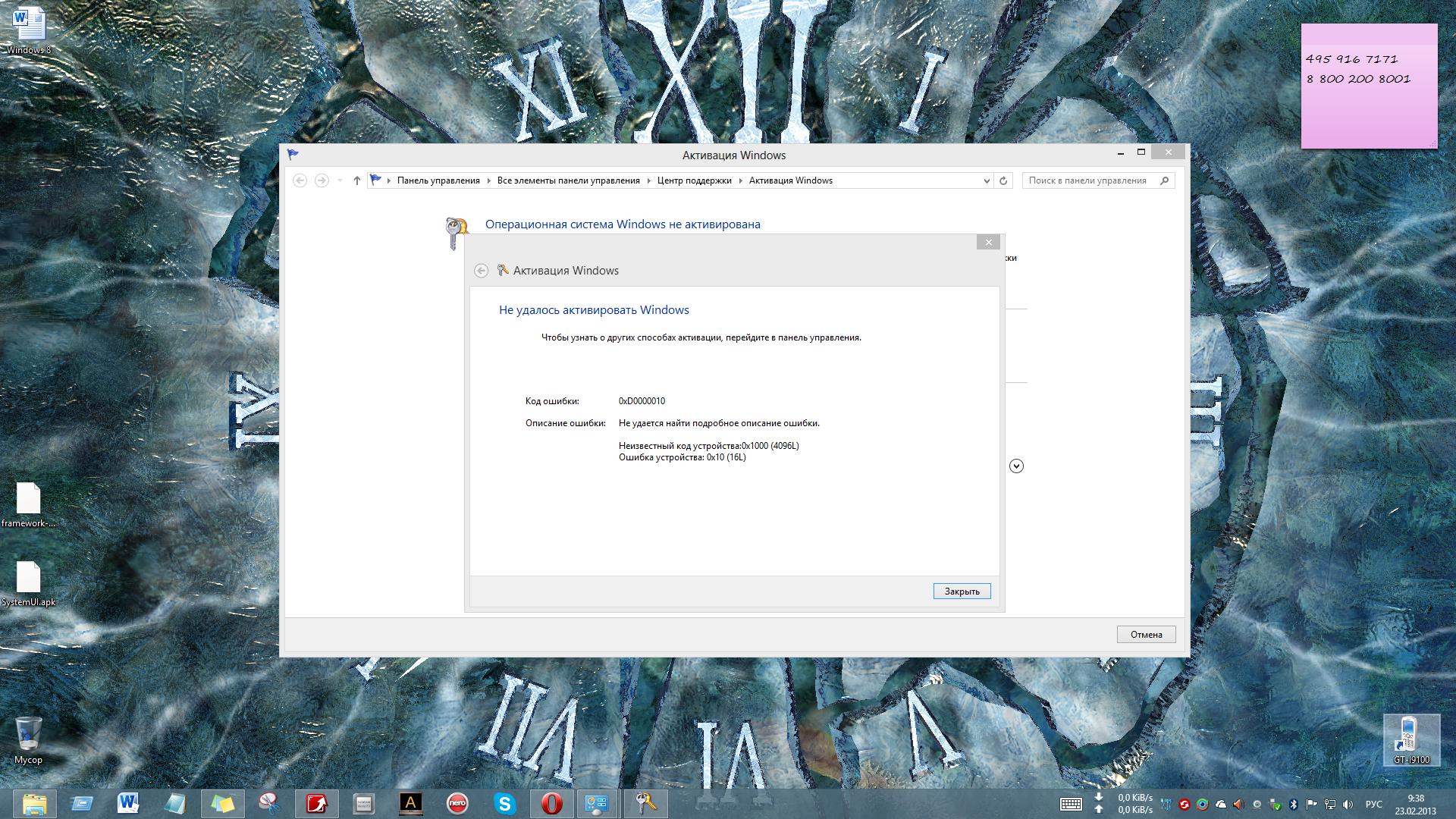1456x819 pixels.
Task: Click the Панель управления breadcrumb
Action: pyautogui.click(x=438, y=180)
